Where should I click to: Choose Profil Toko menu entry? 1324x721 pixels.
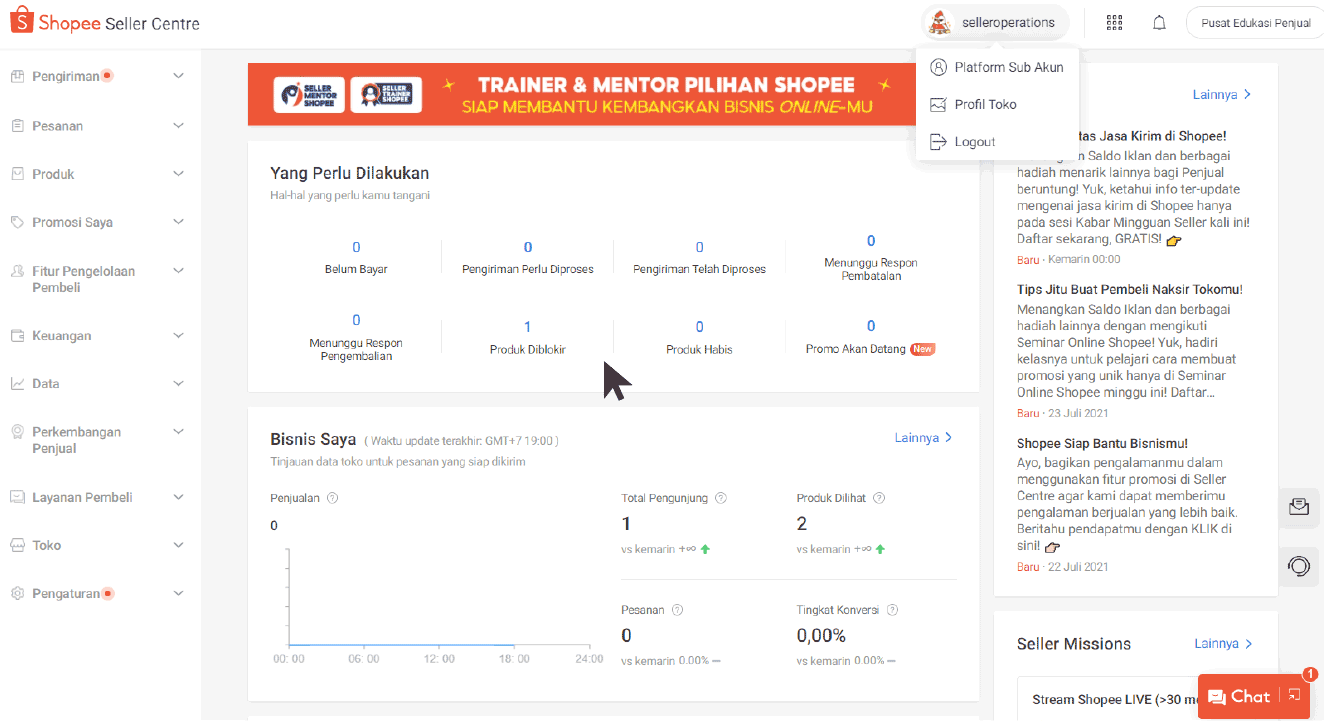tap(985, 104)
